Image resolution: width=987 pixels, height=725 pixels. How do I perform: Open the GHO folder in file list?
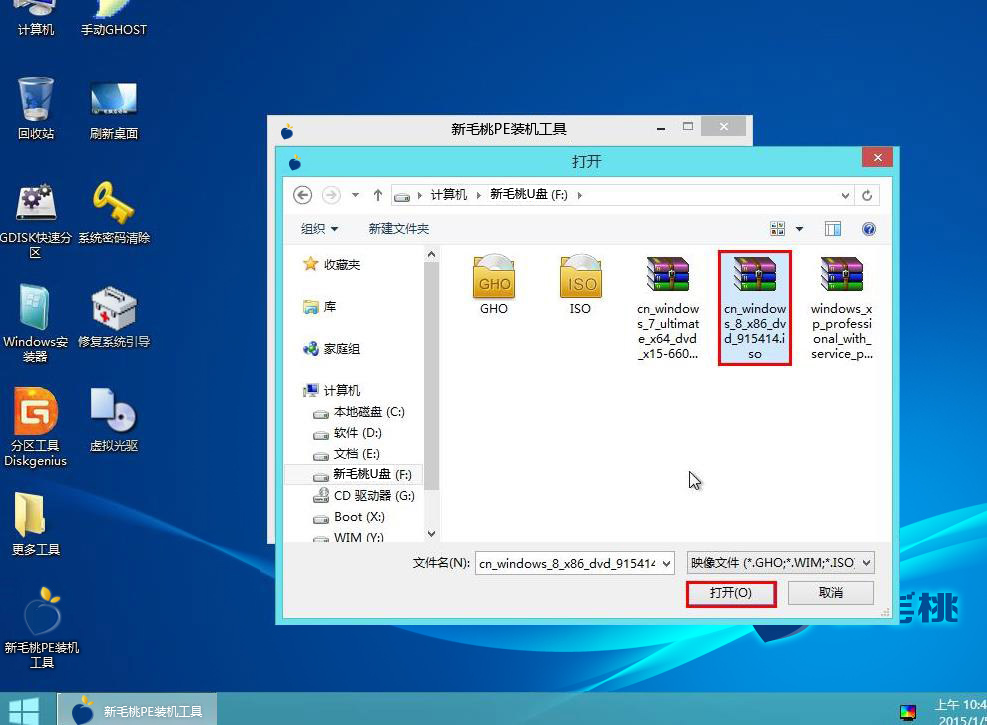point(494,284)
